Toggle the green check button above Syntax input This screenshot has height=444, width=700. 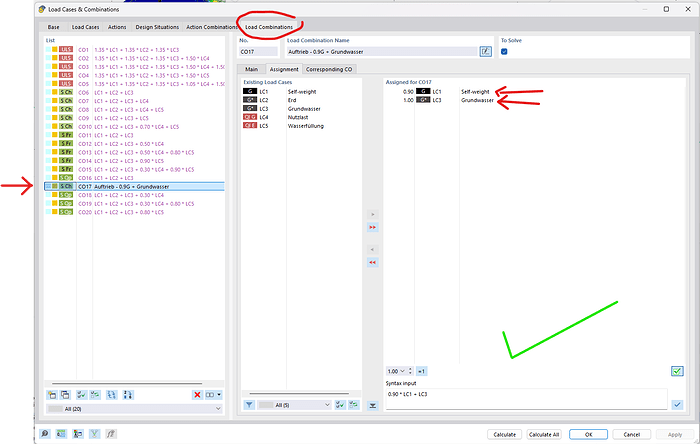[x=677, y=371]
